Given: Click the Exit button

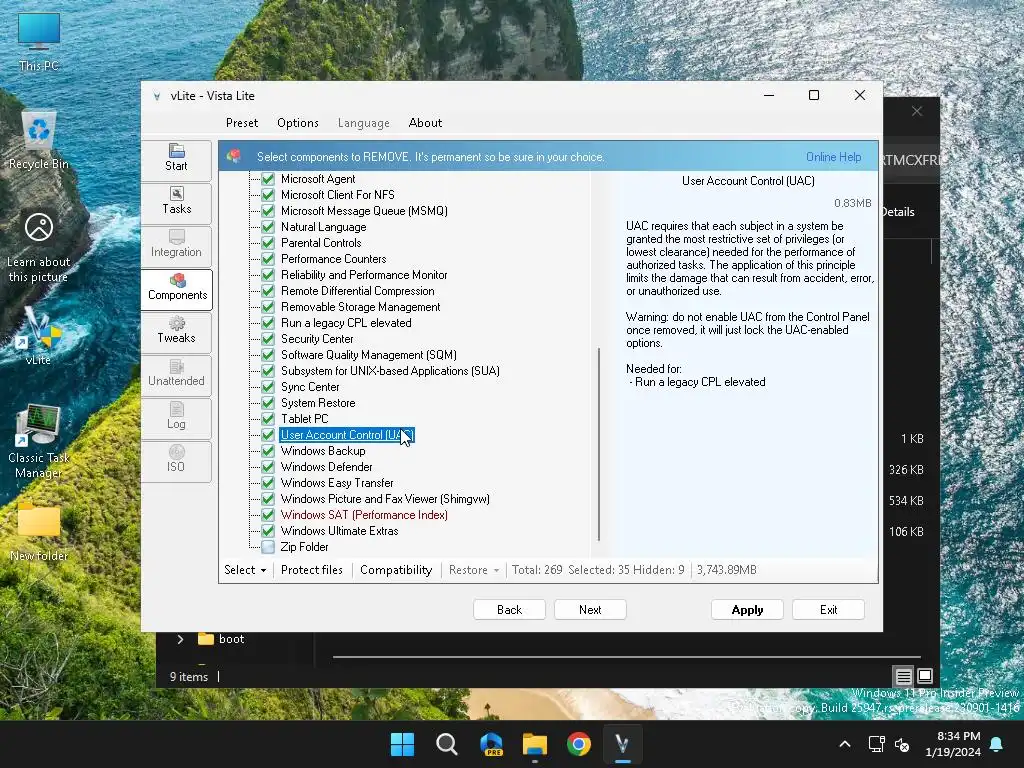Looking at the screenshot, I should click(828, 609).
